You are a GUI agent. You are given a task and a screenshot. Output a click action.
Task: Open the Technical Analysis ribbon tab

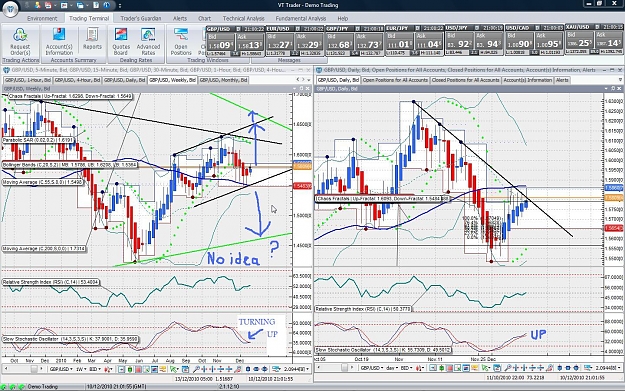[x=243, y=18]
